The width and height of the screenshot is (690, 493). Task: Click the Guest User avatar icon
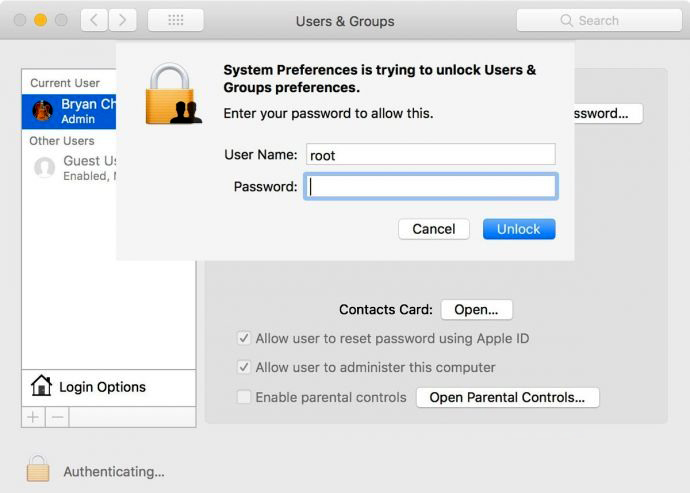(x=44, y=167)
